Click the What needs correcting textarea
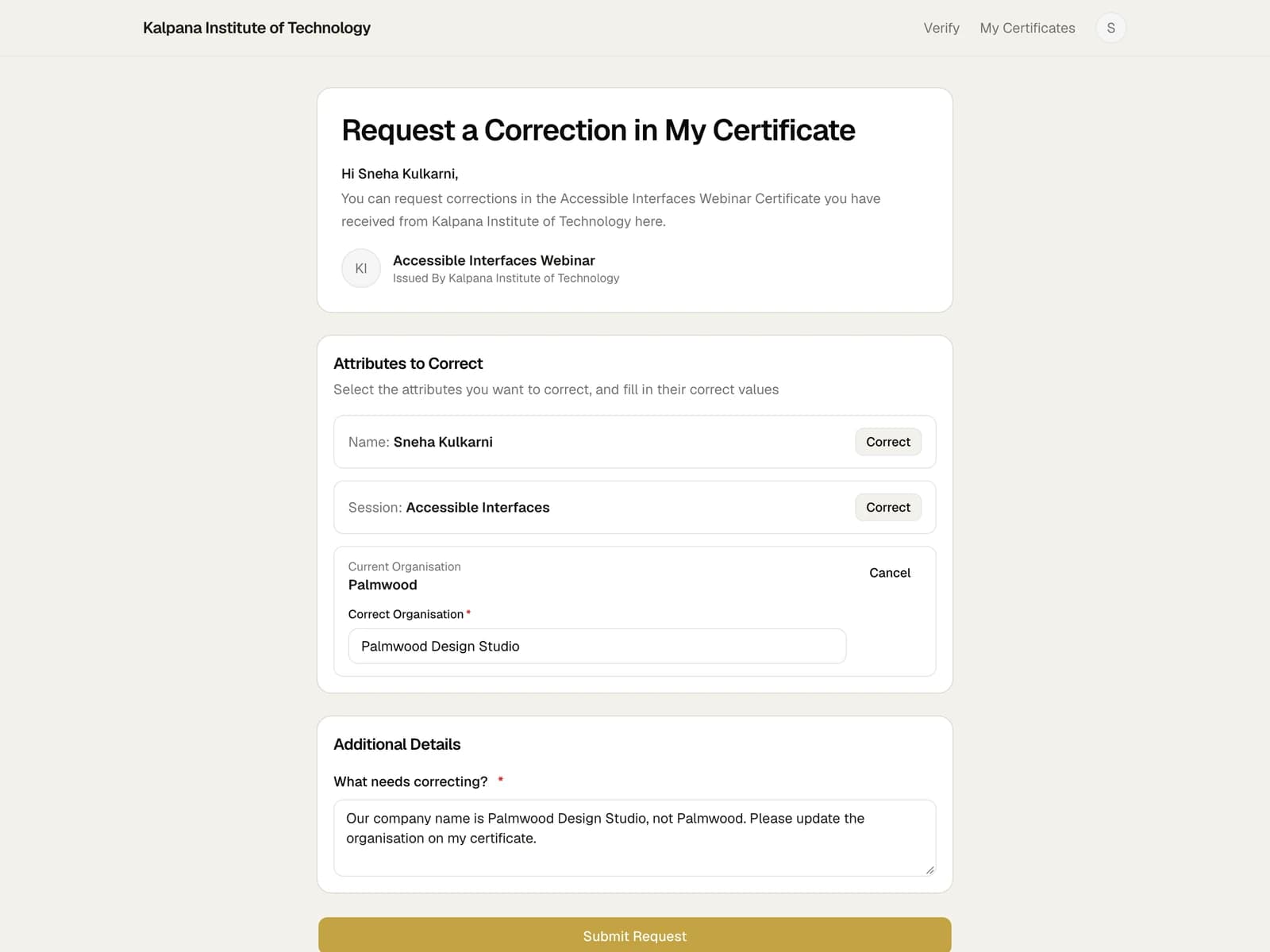 (x=634, y=838)
